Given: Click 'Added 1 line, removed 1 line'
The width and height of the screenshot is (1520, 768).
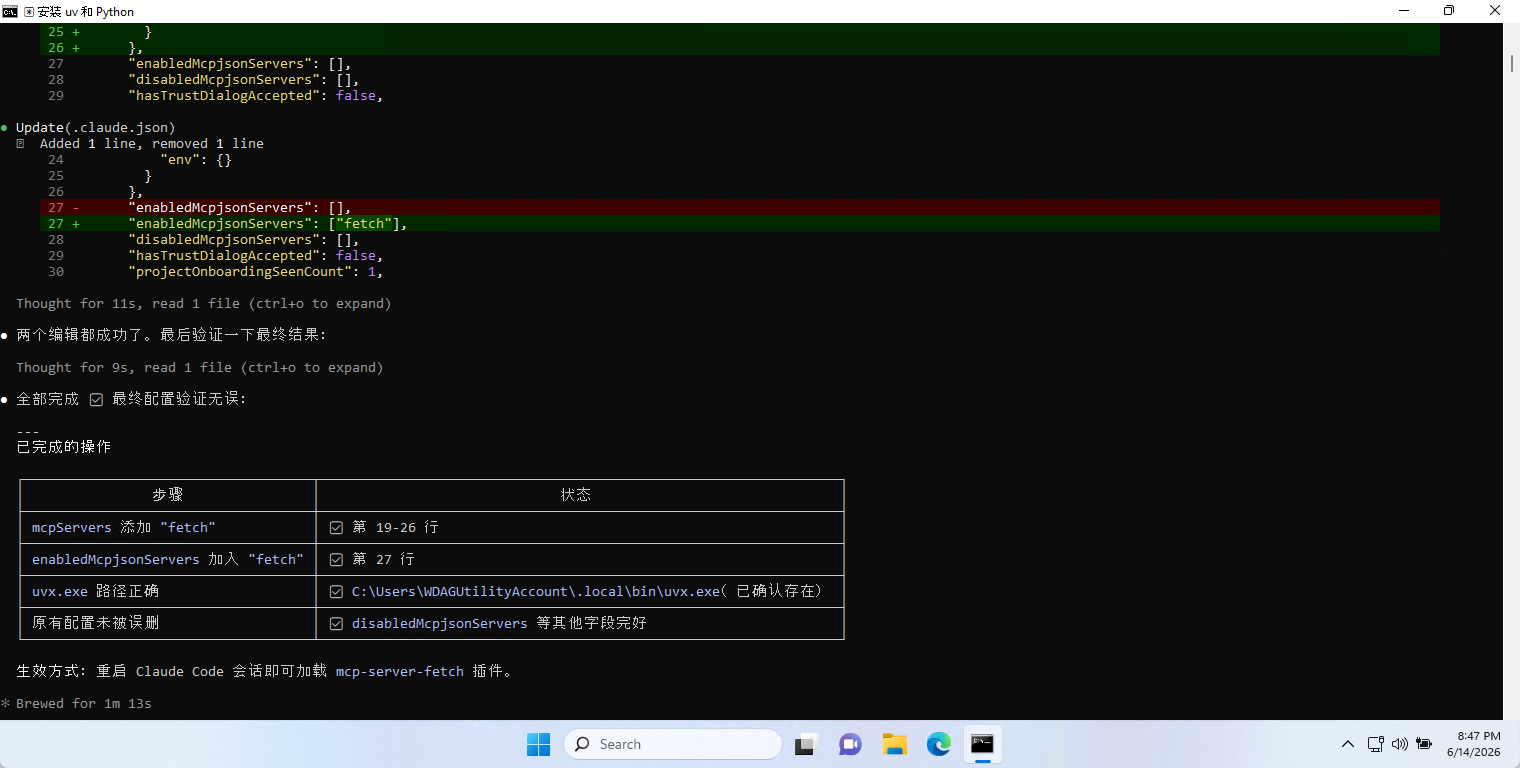Looking at the screenshot, I should (x=152, y=143).
